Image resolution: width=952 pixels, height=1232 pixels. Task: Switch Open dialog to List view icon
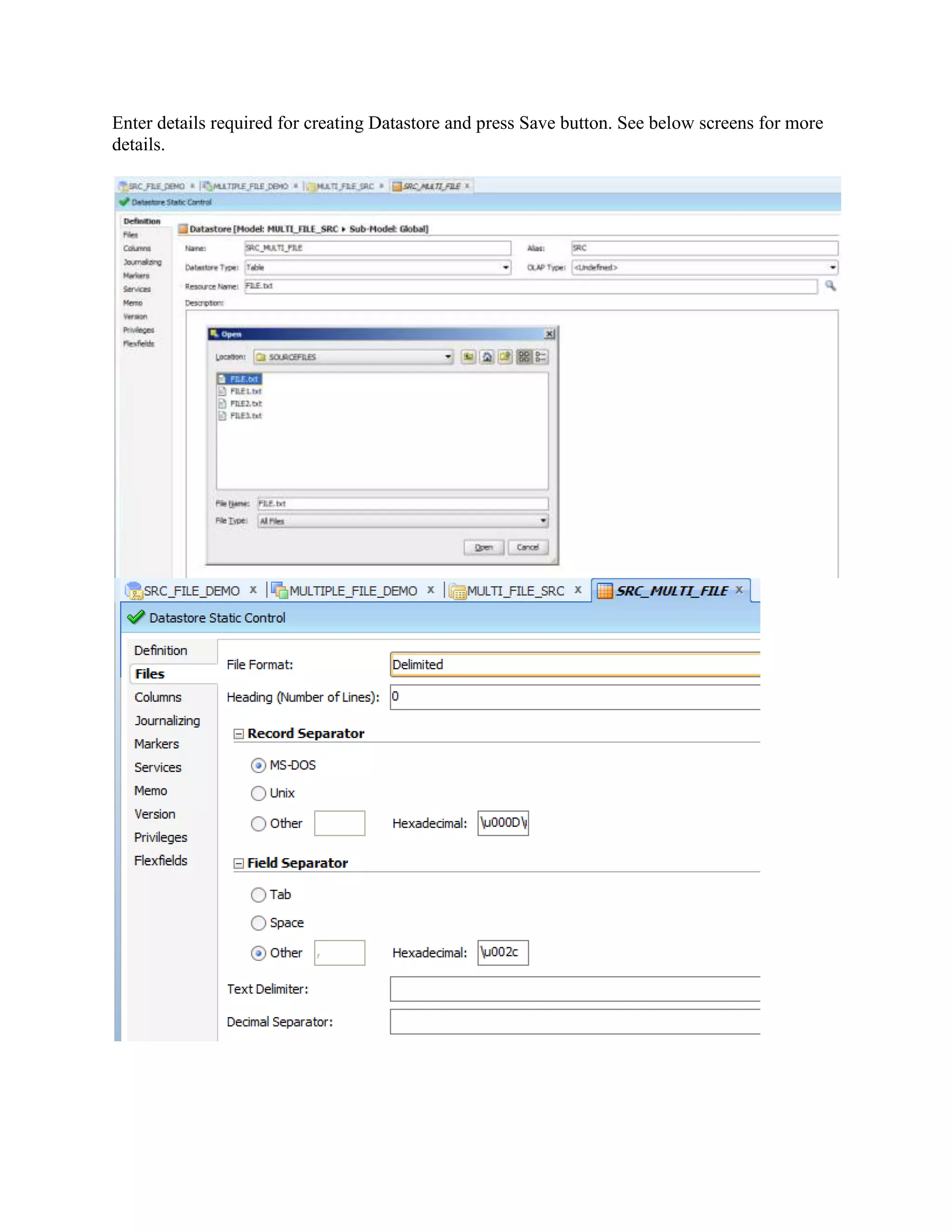click(x=524, y=357)
